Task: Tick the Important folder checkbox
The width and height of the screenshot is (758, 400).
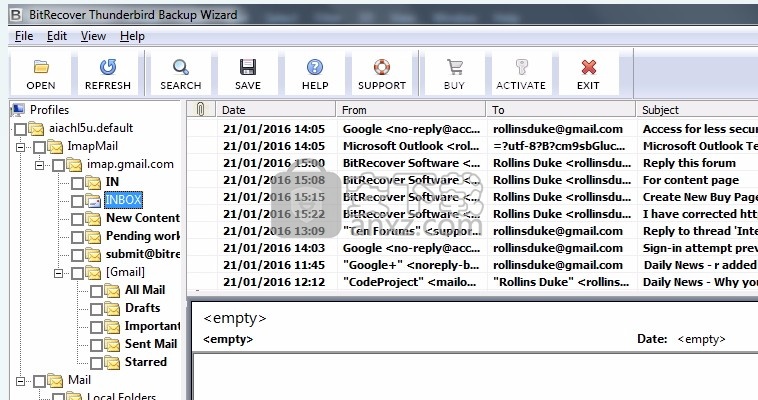Action: 96,327
